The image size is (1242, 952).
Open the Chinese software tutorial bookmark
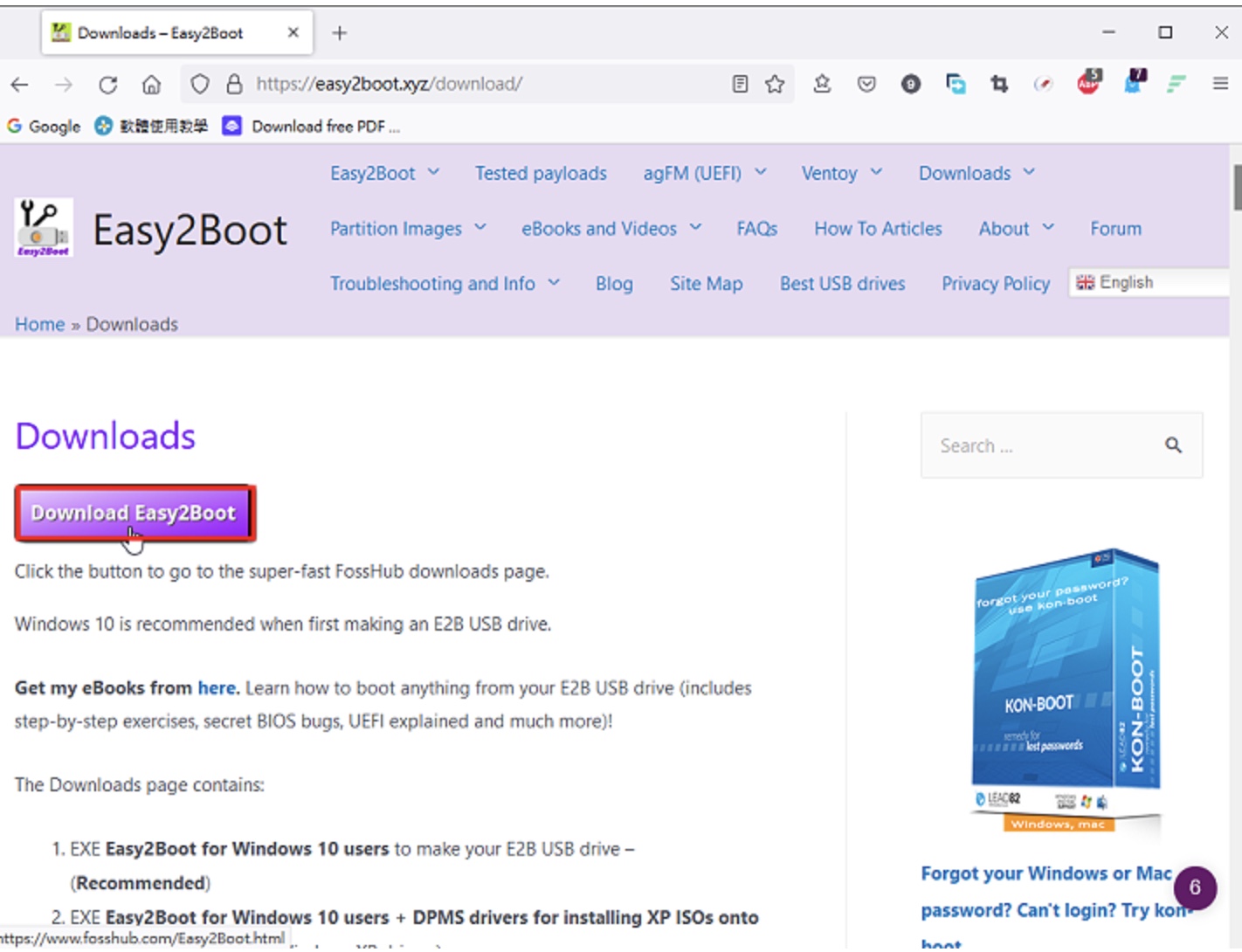click(x=151, y=127)
